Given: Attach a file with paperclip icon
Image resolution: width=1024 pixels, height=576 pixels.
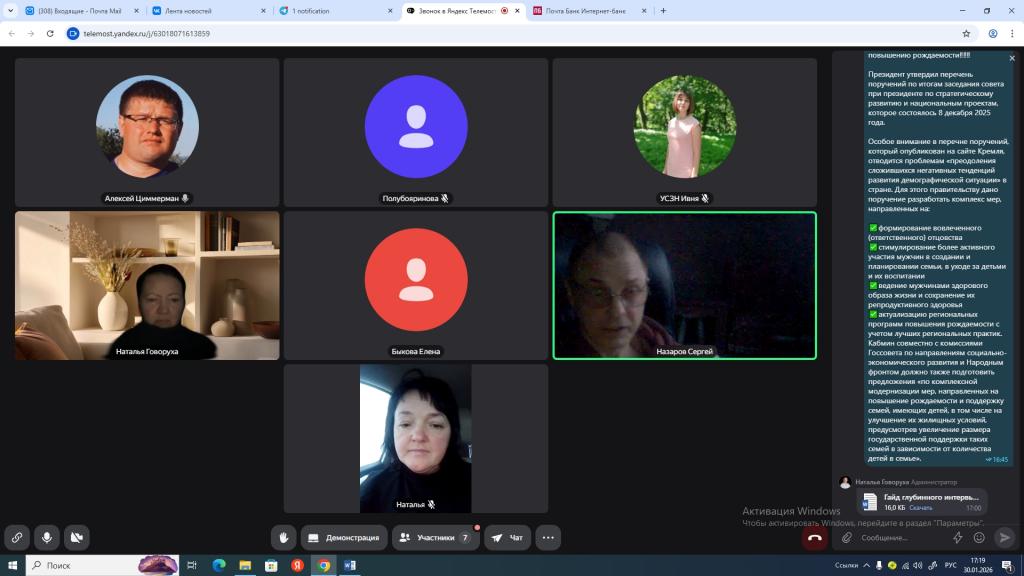Looking at the screenshot, I should [847, 537].
